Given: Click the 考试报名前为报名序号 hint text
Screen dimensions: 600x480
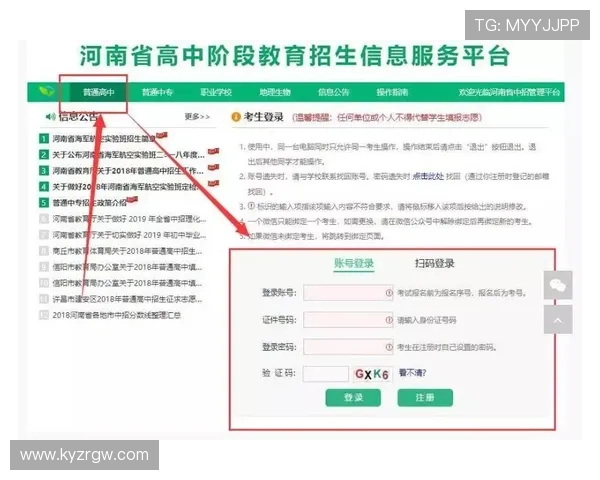Looking at the screenshot, I should click(x=461, y=293).
